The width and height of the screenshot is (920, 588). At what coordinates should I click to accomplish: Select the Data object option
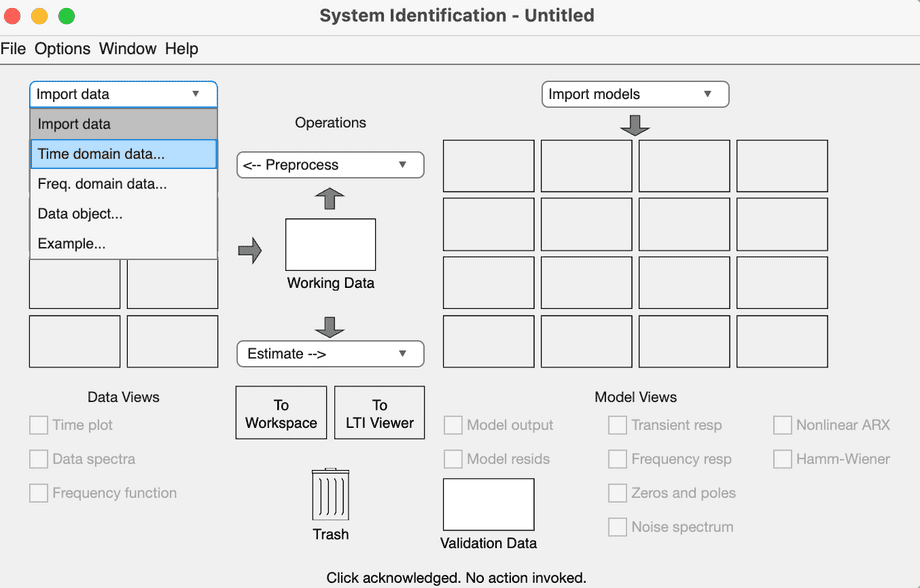click(123, 214)
